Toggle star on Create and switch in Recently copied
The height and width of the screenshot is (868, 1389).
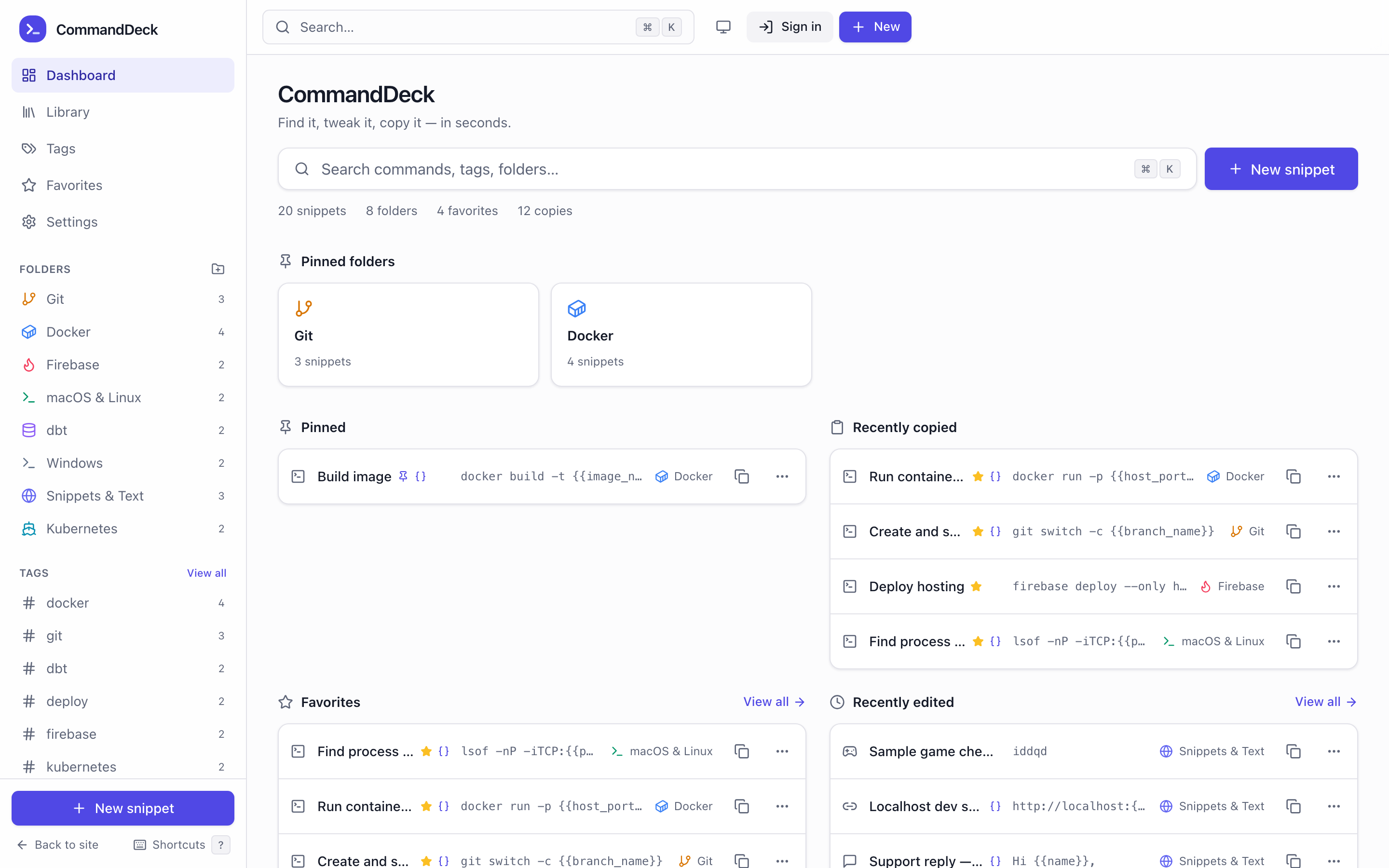pyautogui.click(x=978, y=531)
